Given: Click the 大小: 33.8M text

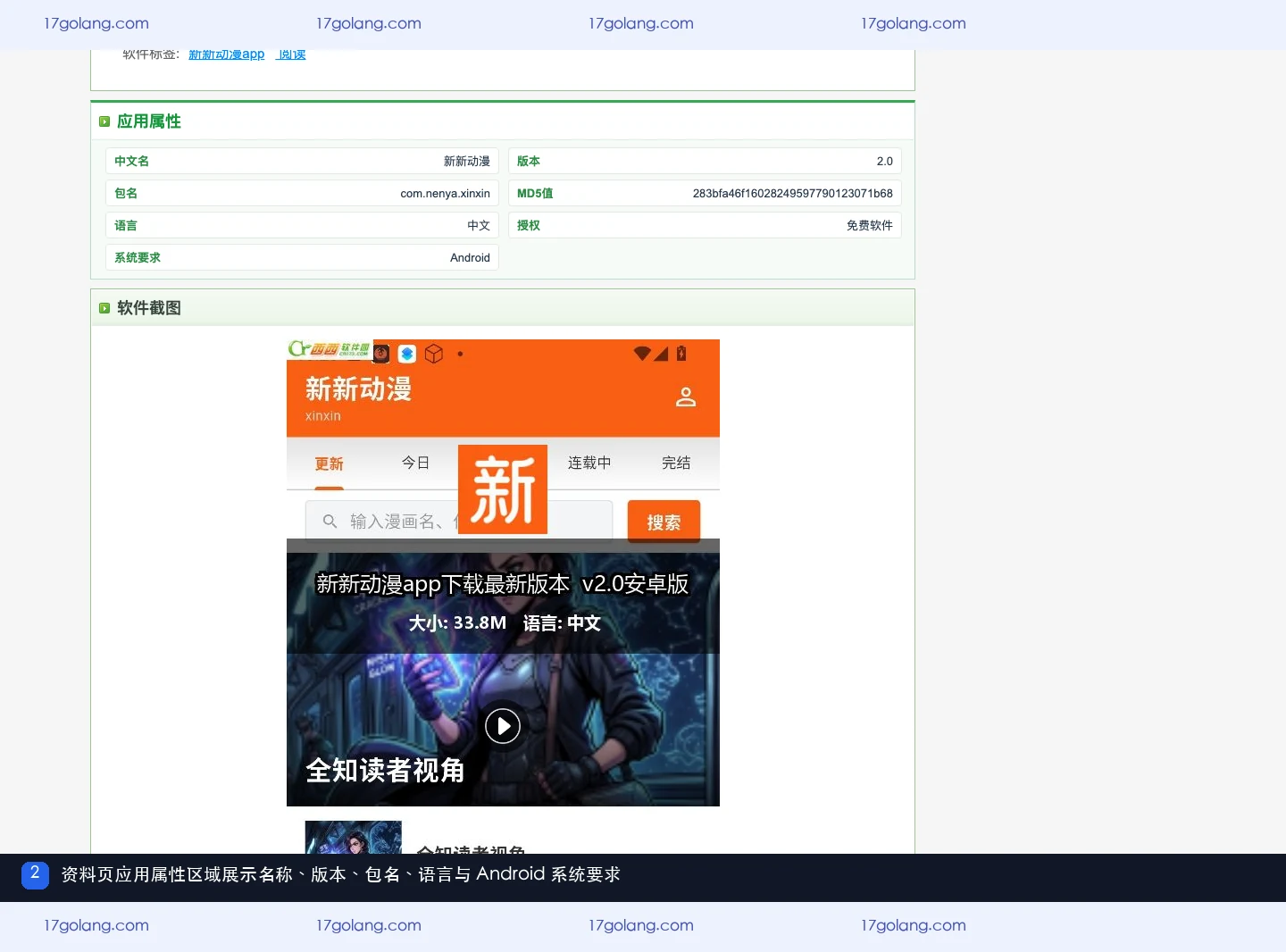Looking at the screenshot, I should [x=457, y=623].
